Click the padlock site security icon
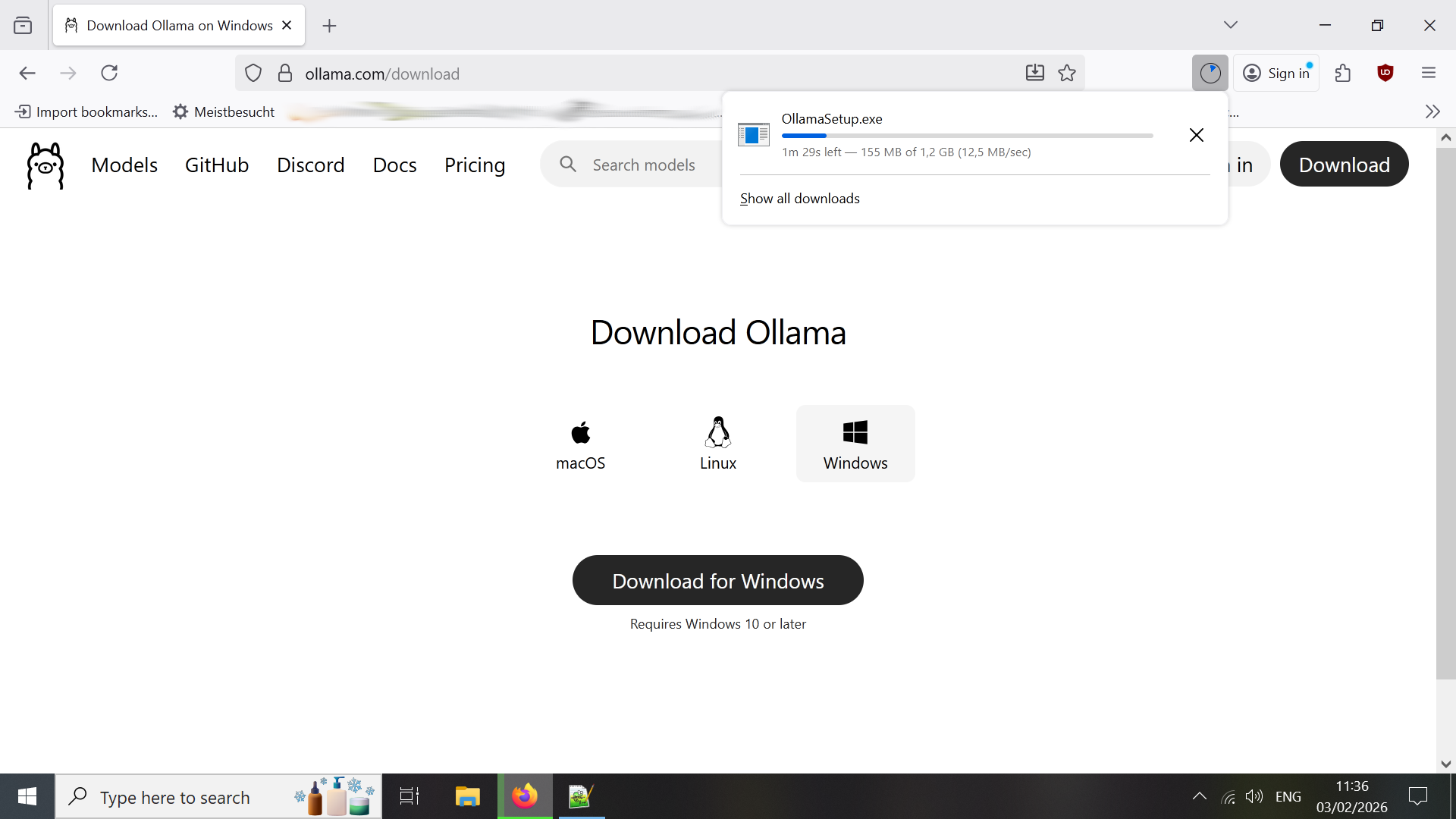This screenshot has width=1456, height=819. tap(285, 73)
